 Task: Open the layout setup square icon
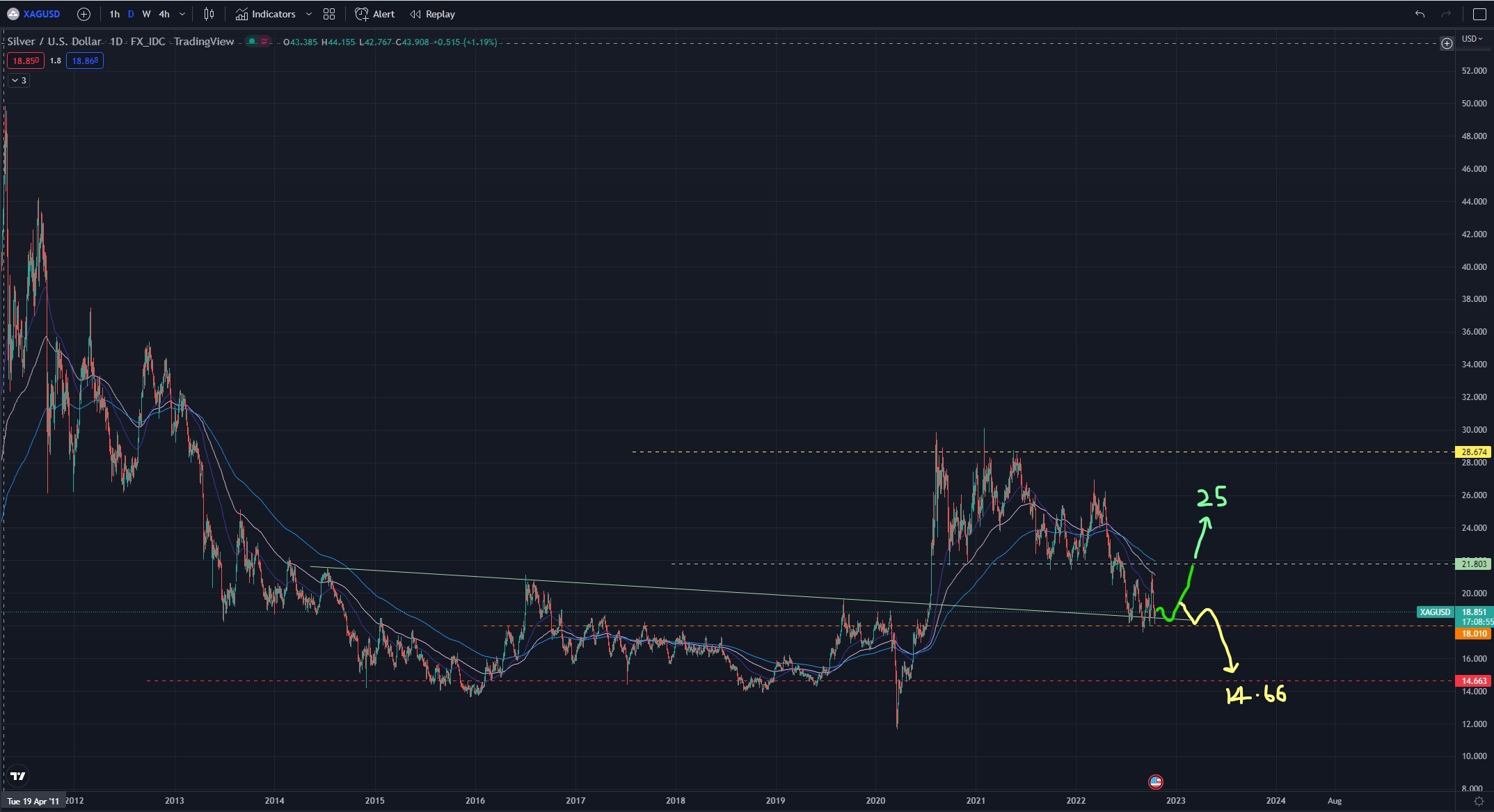pyautogui.click(x=1479, y=14)
